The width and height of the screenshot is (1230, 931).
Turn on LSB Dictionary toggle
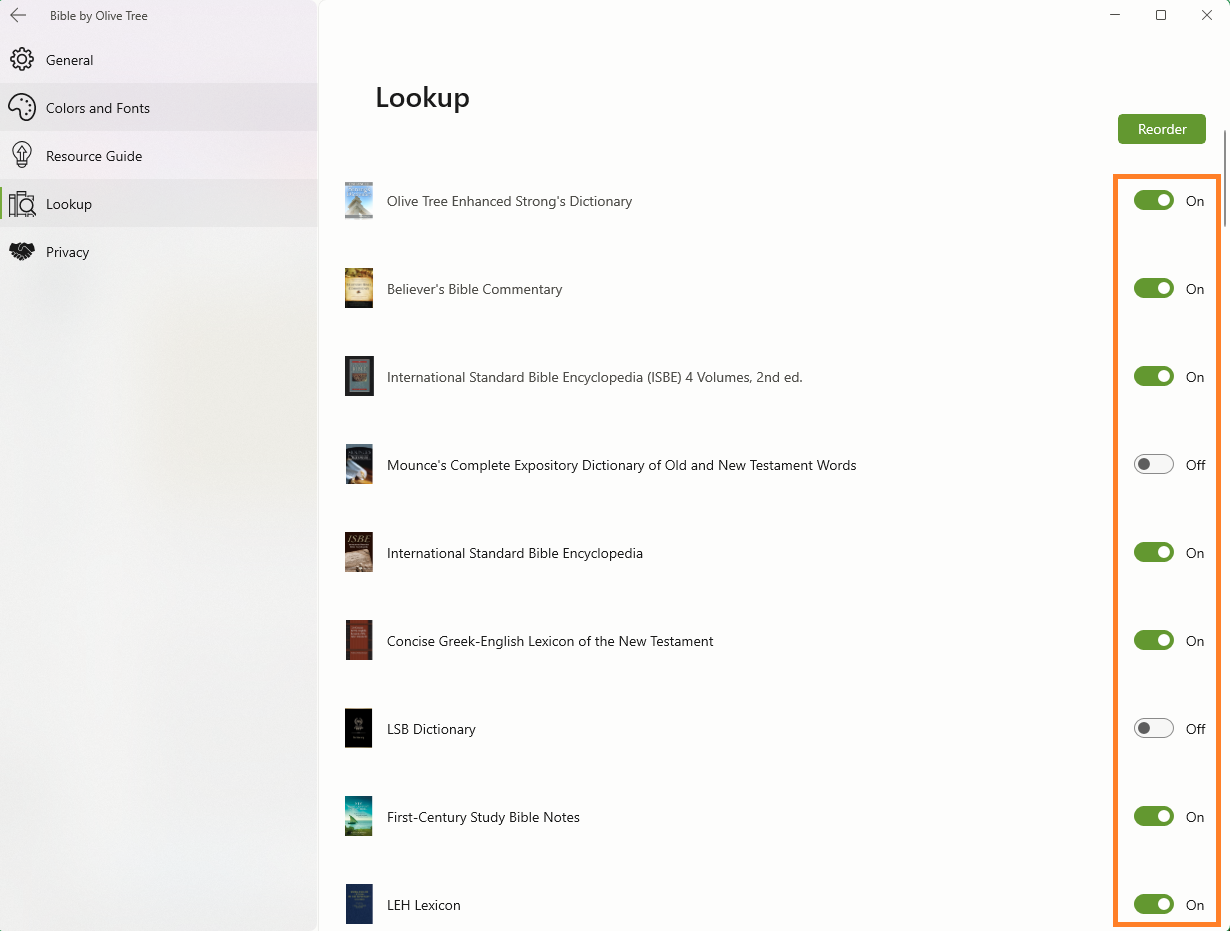pos(1154,729)
